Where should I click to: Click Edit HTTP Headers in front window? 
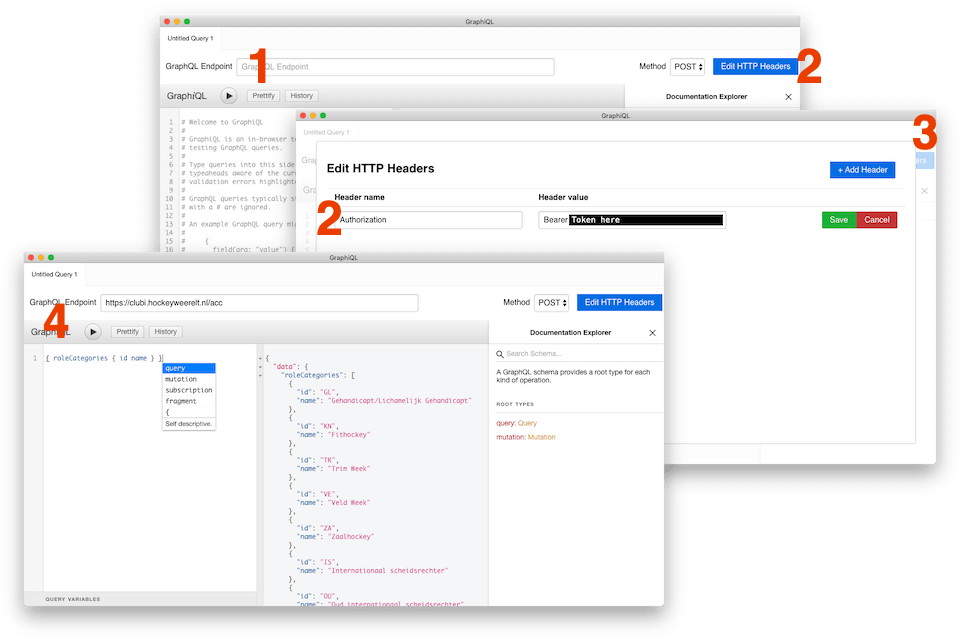[619, 303]
